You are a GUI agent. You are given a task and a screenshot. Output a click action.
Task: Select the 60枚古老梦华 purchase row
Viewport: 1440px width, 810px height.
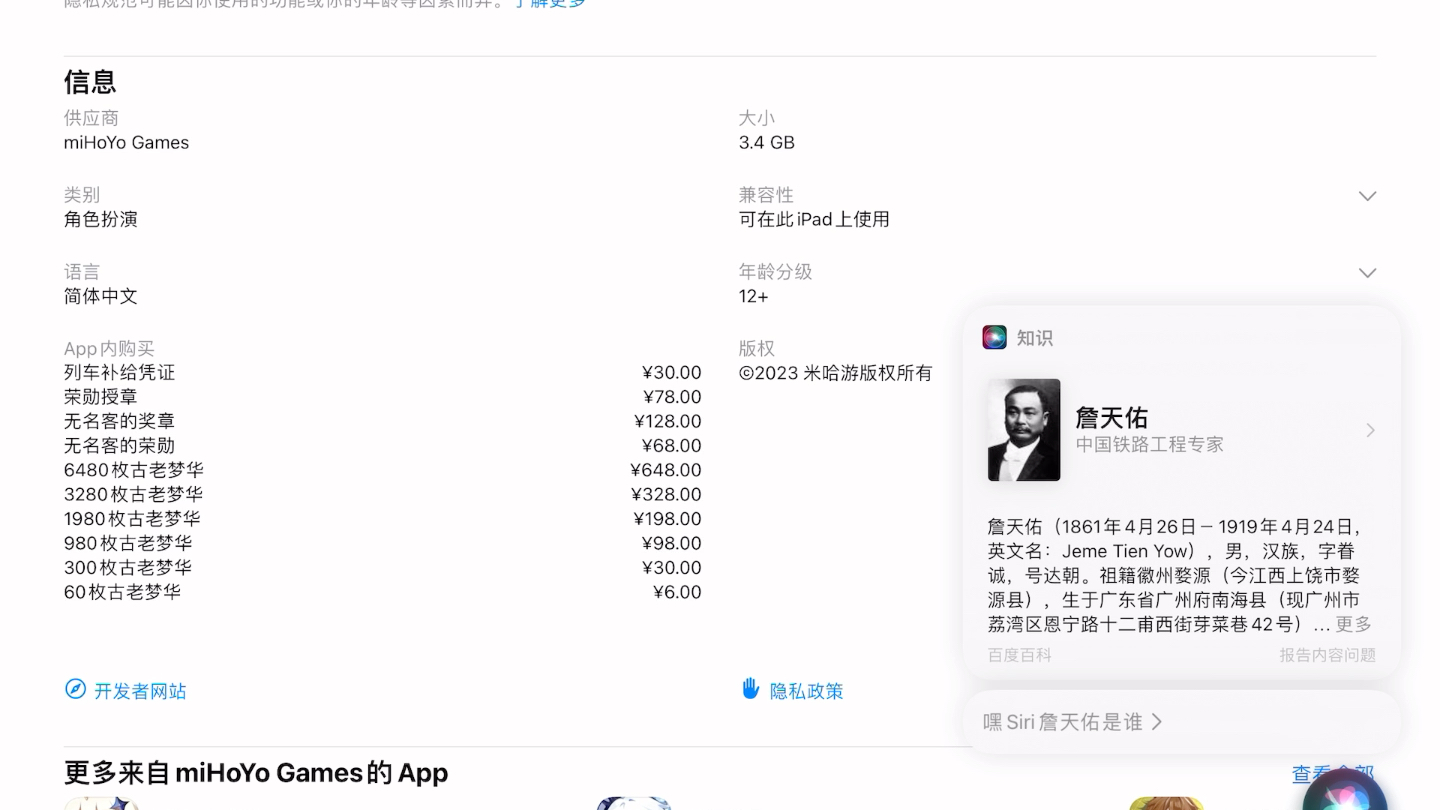tap(383, 592)
